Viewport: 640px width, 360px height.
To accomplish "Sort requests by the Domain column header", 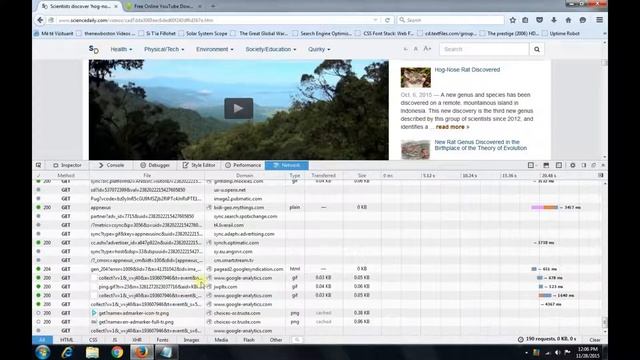I will 244,176.
